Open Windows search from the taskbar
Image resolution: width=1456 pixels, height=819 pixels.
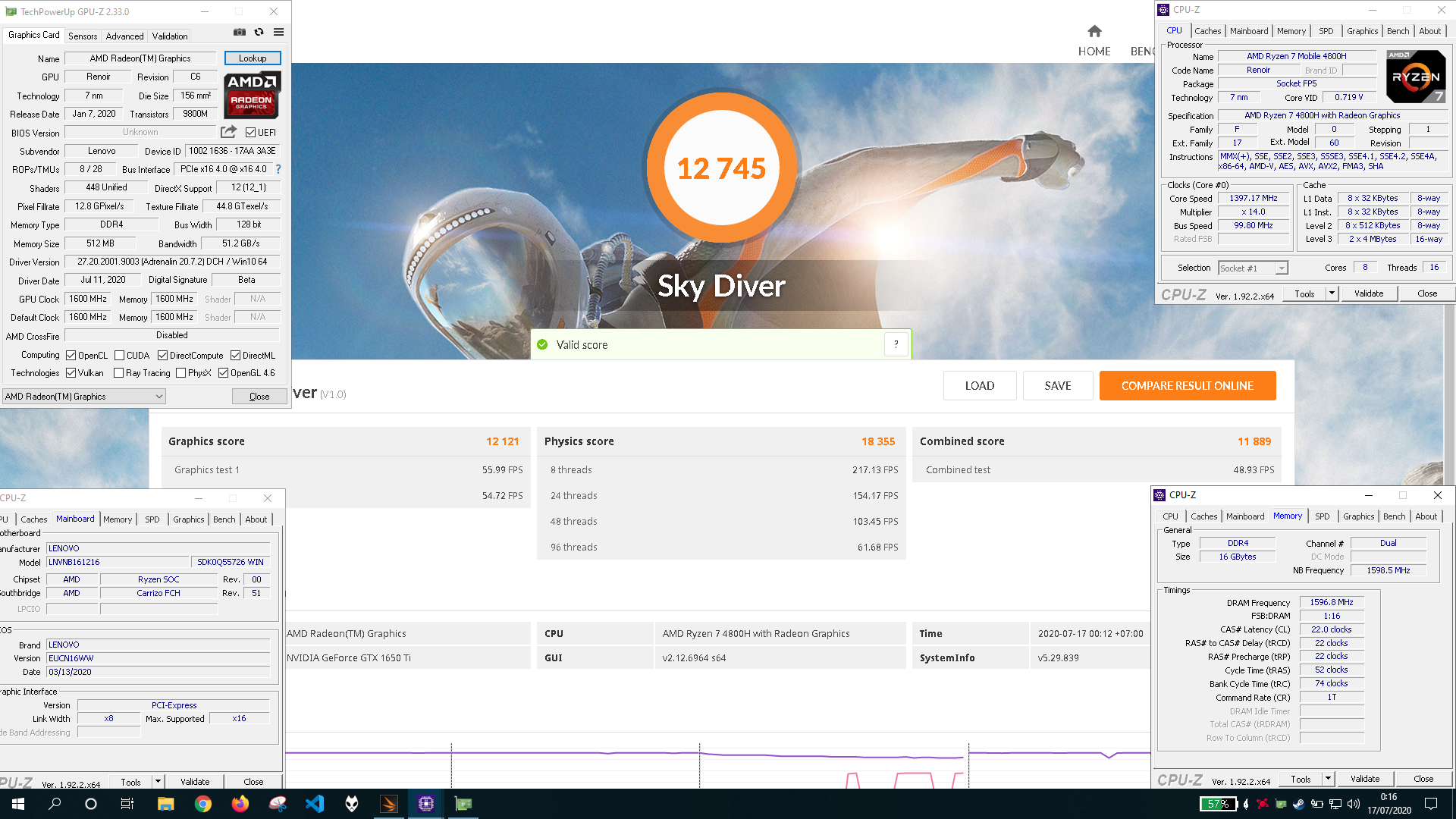click(55, 804)
